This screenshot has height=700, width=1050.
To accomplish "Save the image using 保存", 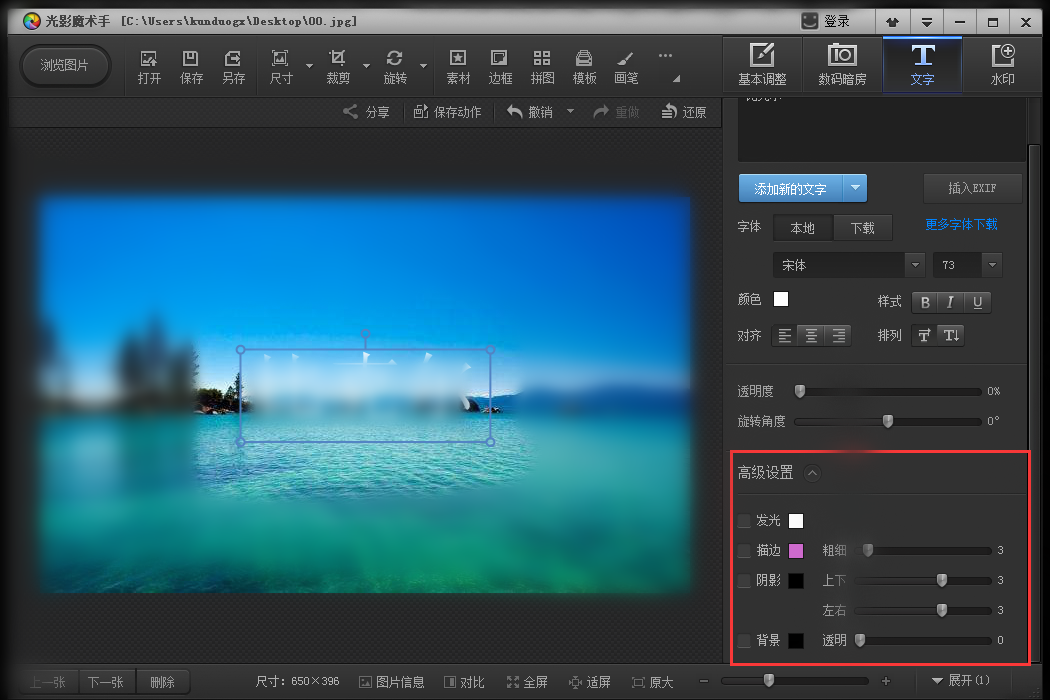I will 191,66.
